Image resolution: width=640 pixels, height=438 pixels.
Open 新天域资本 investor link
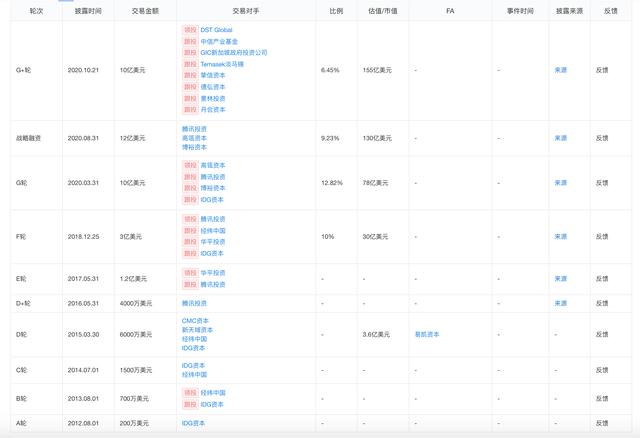198,330
